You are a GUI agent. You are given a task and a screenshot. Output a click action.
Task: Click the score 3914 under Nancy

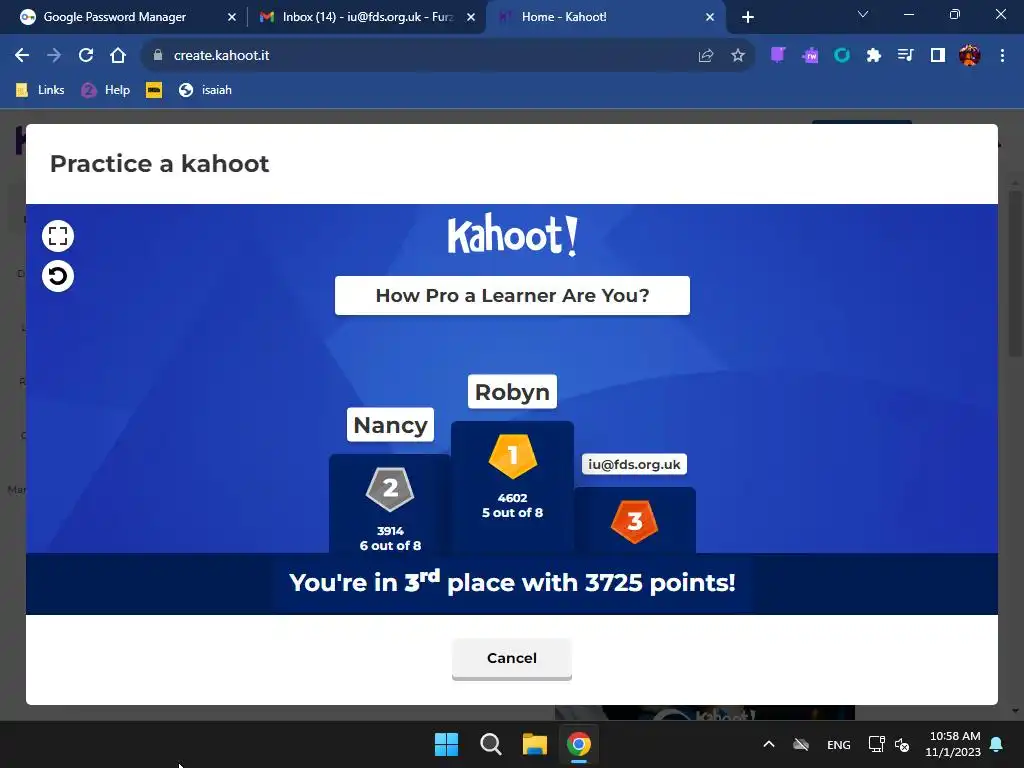tap(390, 531)
